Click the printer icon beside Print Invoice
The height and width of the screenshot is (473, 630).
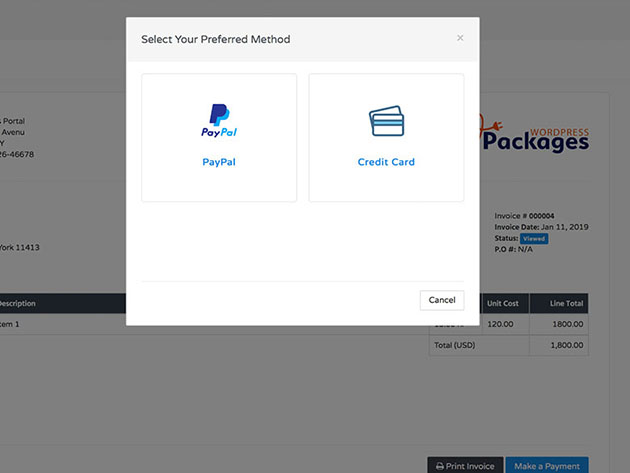coord(440,466)
